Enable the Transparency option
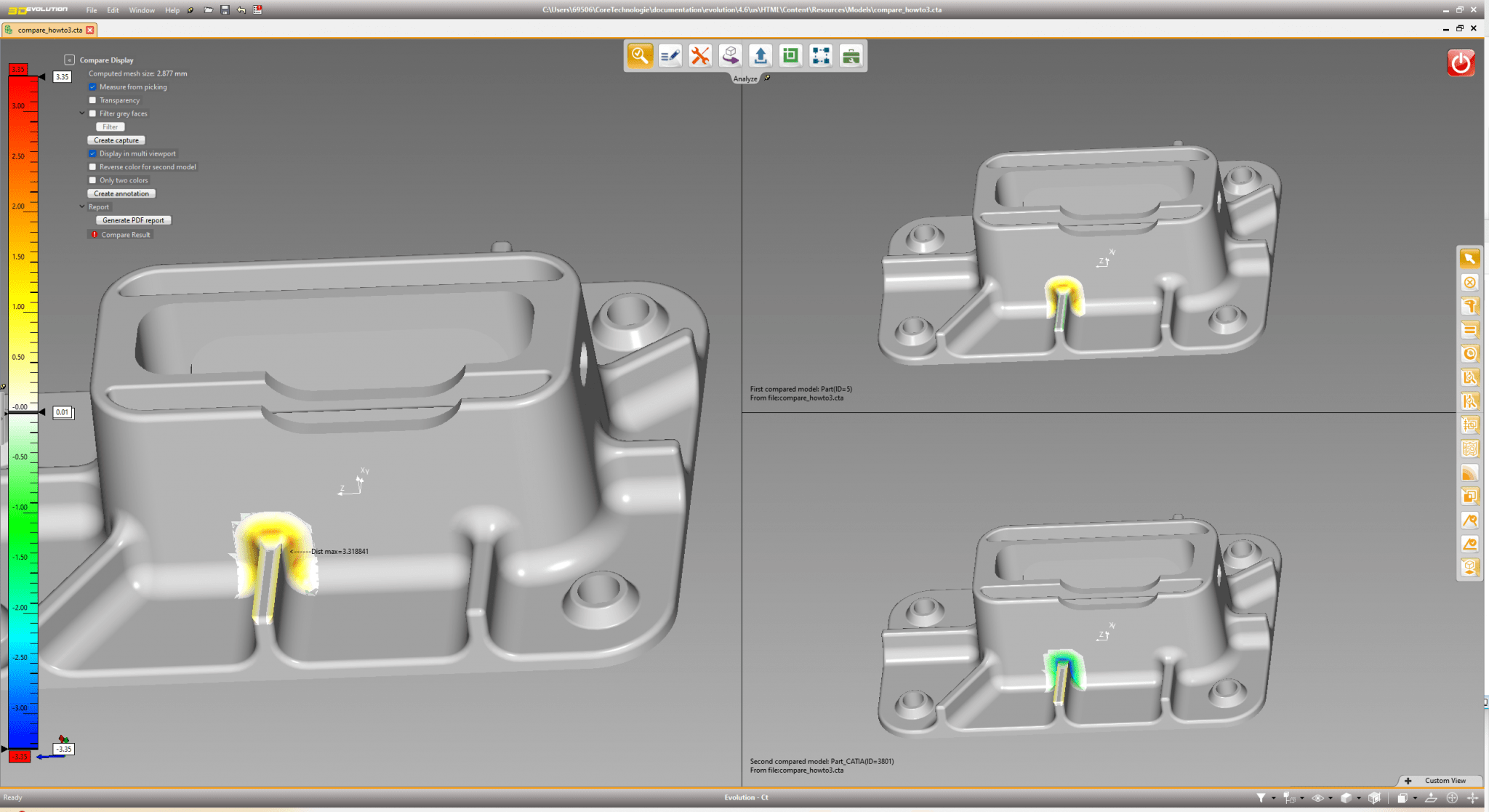This screenshot has width=1489, height=812. point(92,100)
